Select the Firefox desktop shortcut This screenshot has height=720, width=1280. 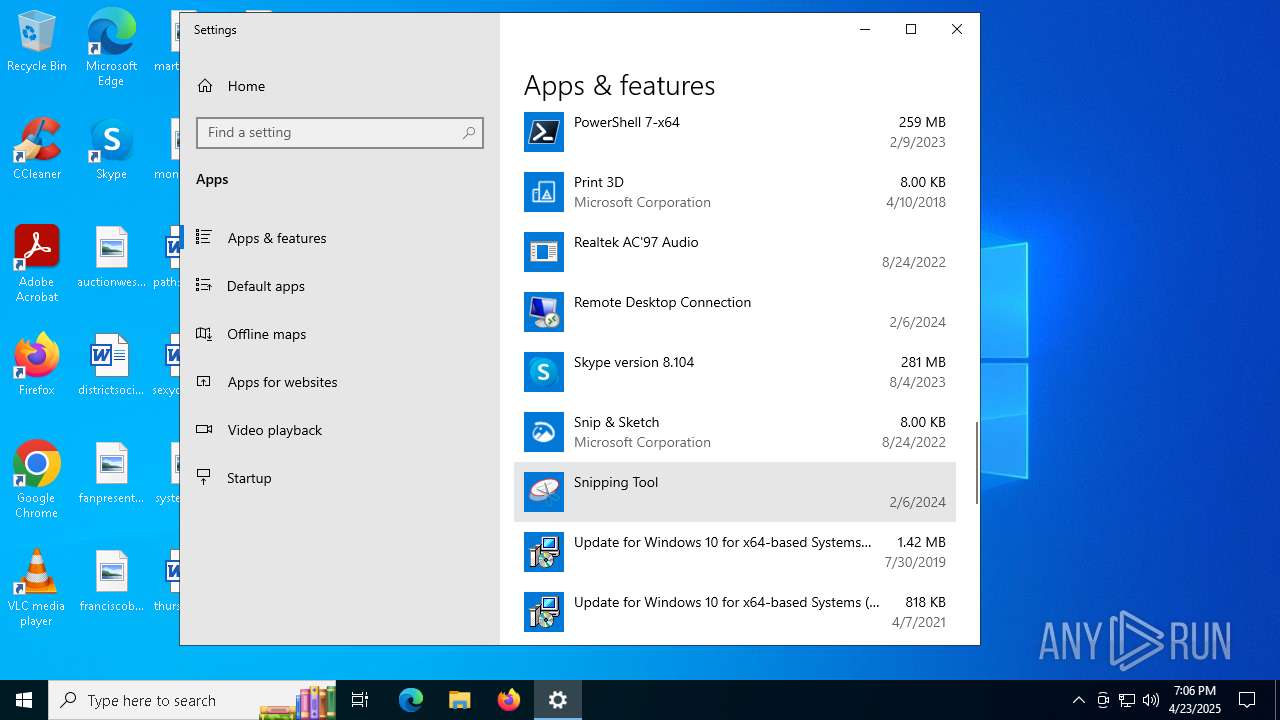37,365
